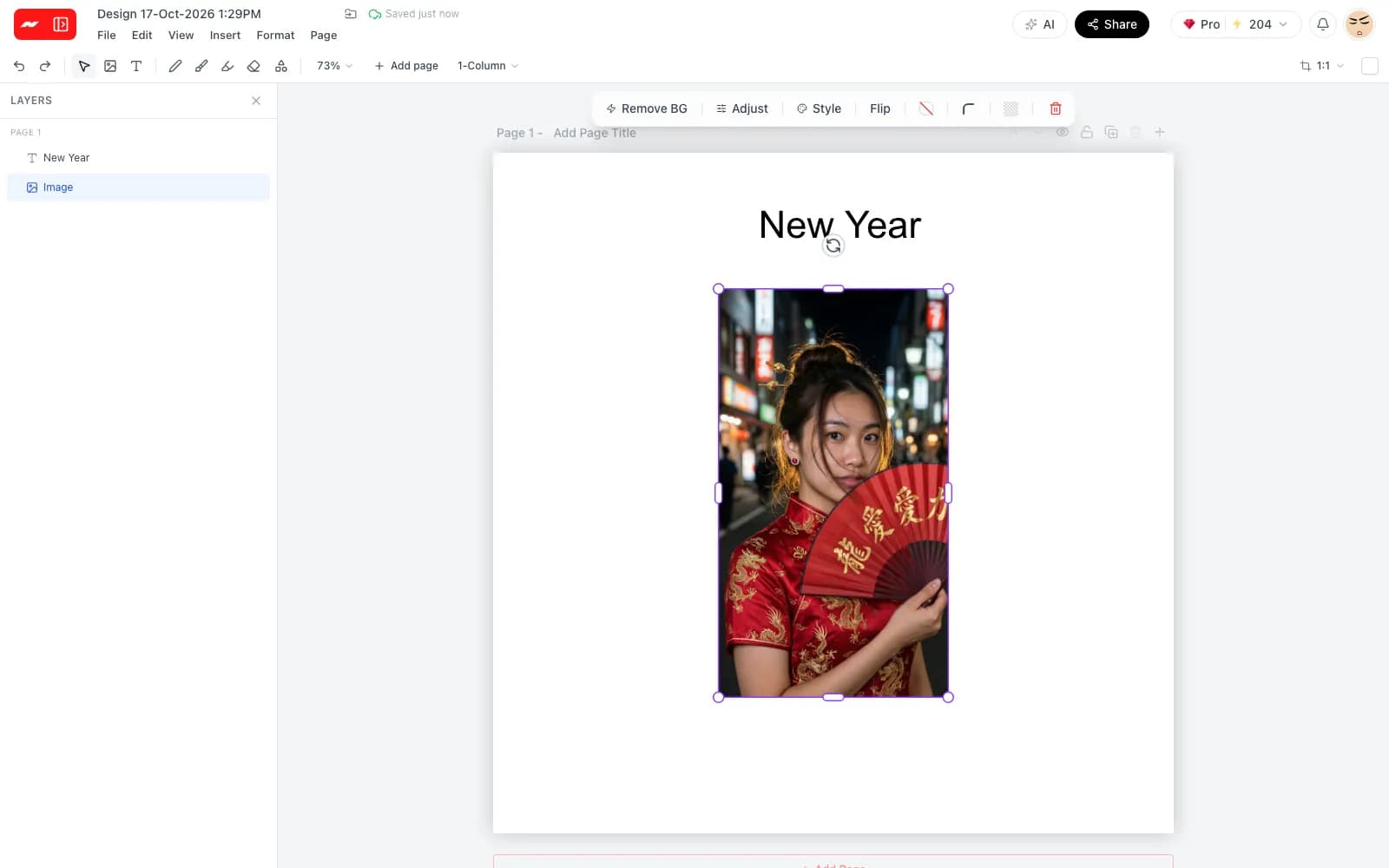Click the Add Page Title field
The width and height of the screenshot is (1389, 868).
pos(595,133)
